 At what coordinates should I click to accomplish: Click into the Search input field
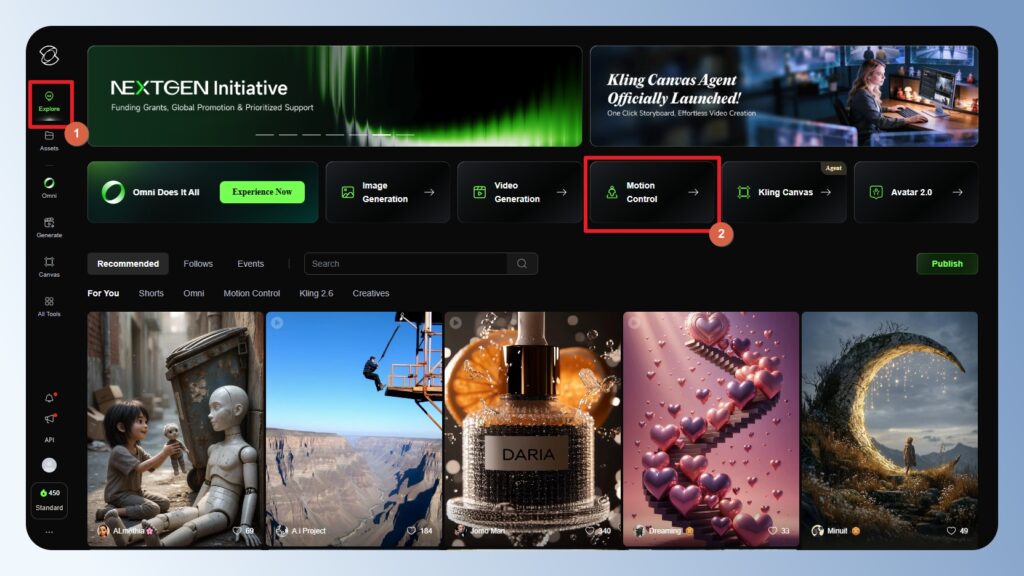(405, 264)
